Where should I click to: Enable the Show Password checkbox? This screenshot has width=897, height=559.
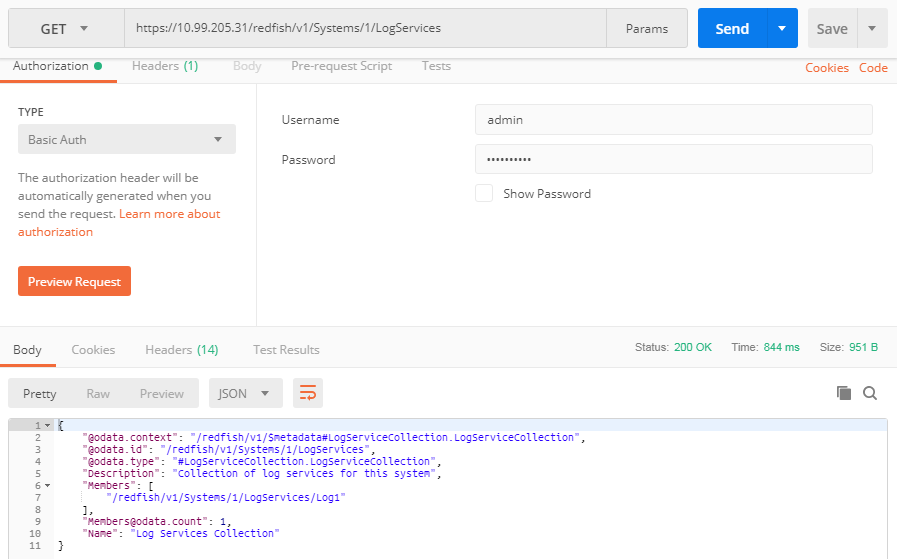(484, 193)
